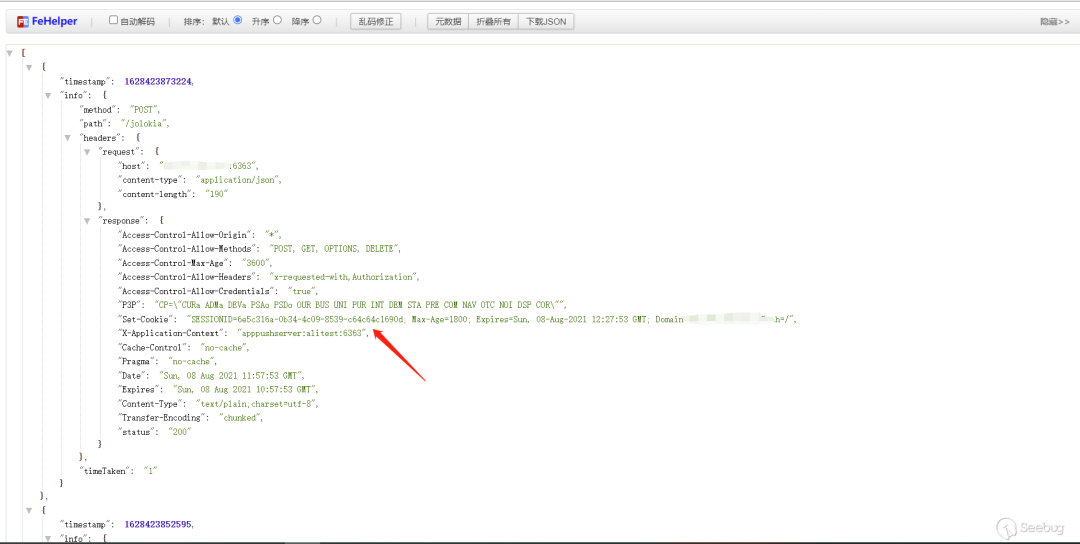Click the X-Application-Context value text
Image resolution: width=1080 pixels, height=544 pixels.
(302, 333)
